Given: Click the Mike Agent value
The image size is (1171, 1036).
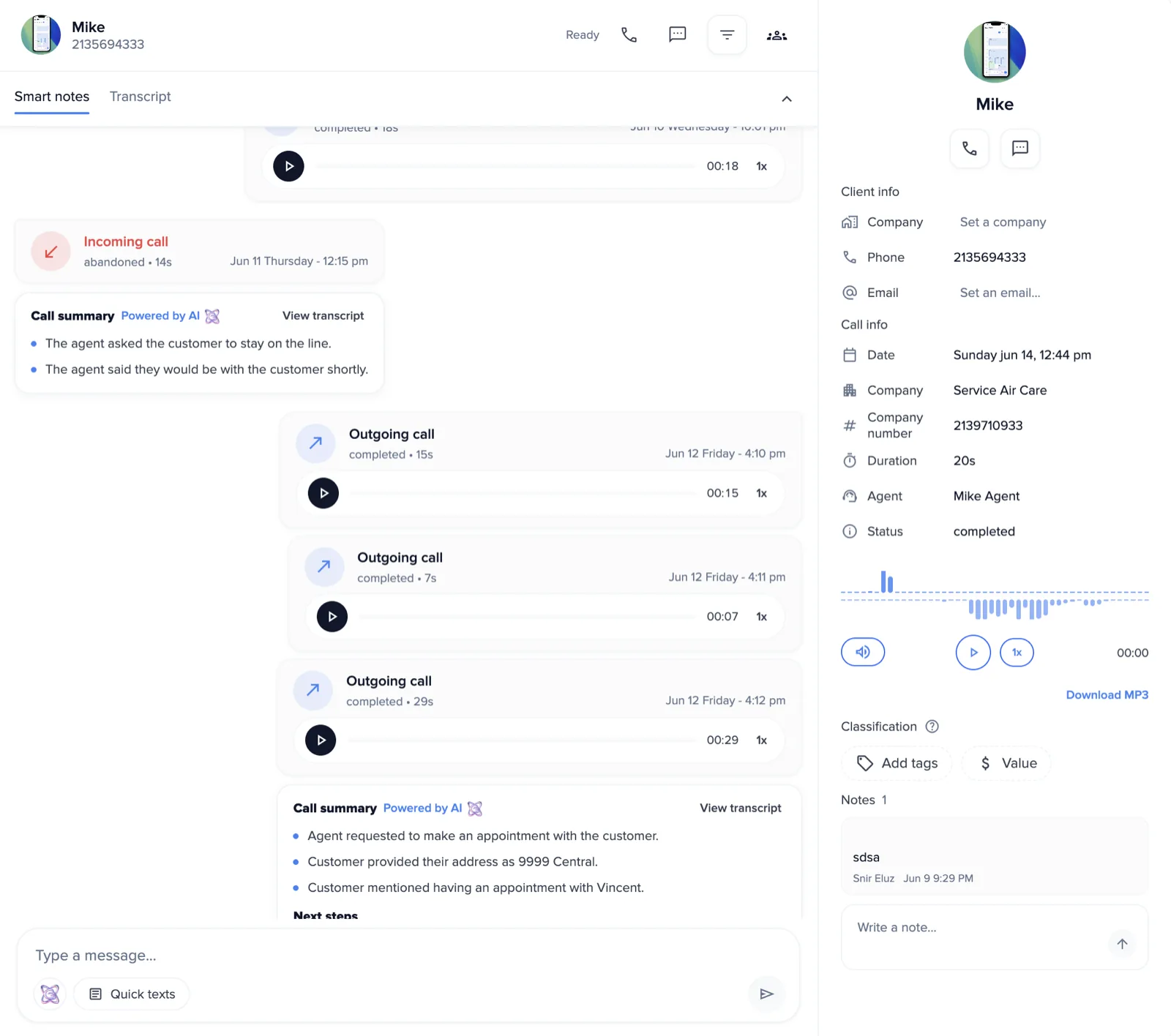Looking at the screenshot, I should [986, 496].
